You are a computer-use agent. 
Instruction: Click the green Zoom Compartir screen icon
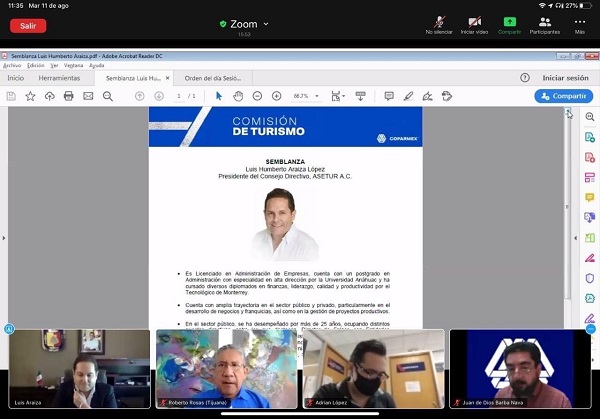click(x=509, y=22)
